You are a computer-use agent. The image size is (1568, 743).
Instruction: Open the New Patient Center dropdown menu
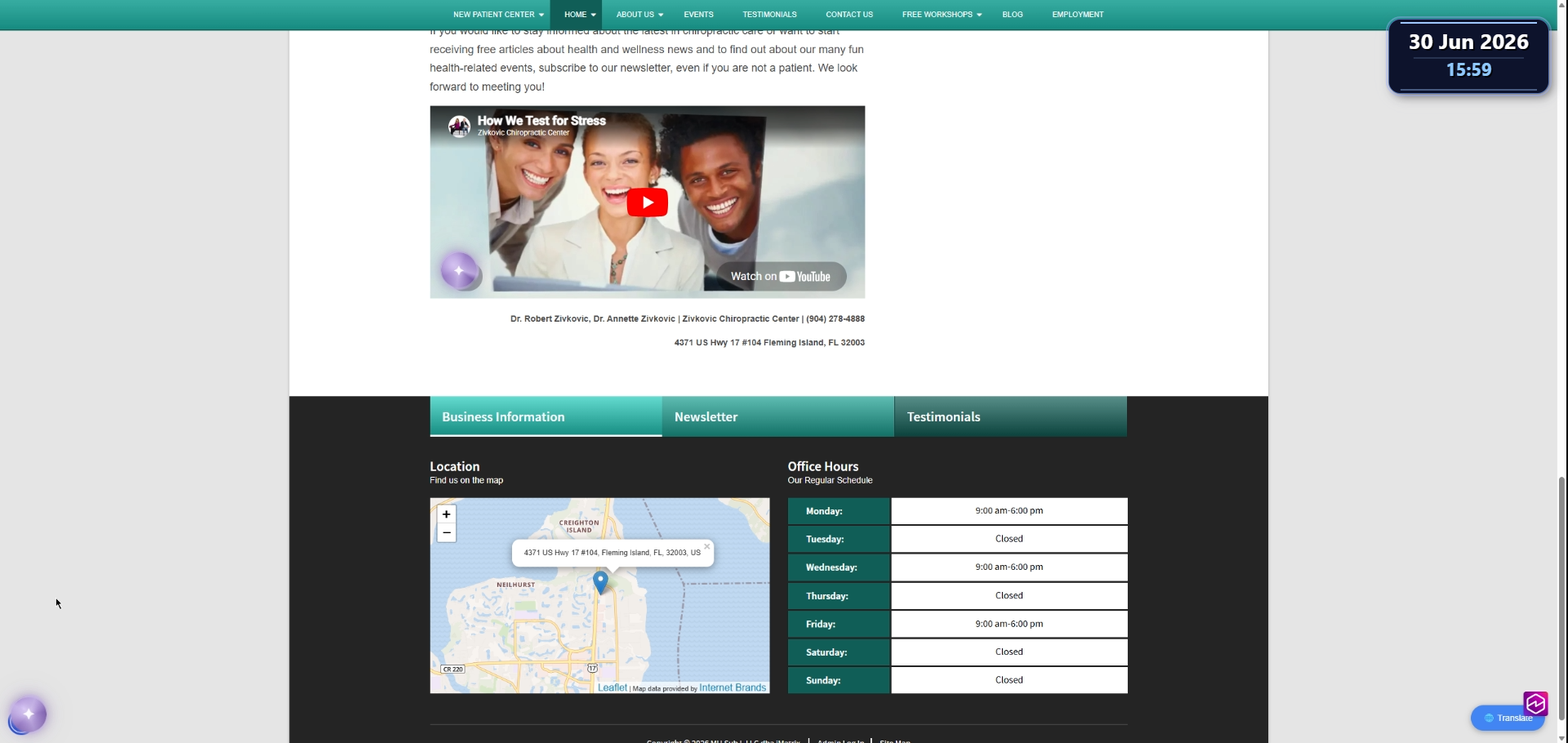tap(498, 15)
